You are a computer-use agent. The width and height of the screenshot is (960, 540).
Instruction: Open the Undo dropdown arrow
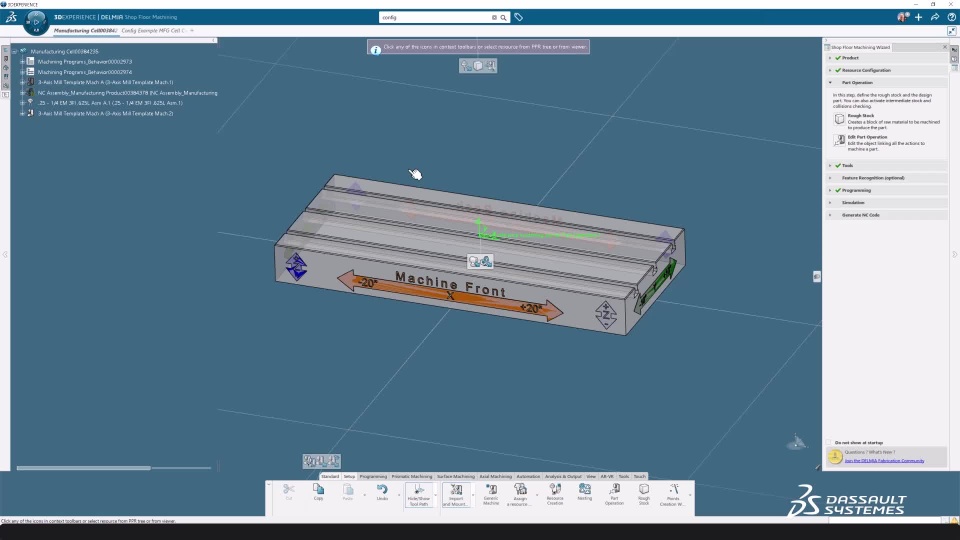(x=398, y=495)
